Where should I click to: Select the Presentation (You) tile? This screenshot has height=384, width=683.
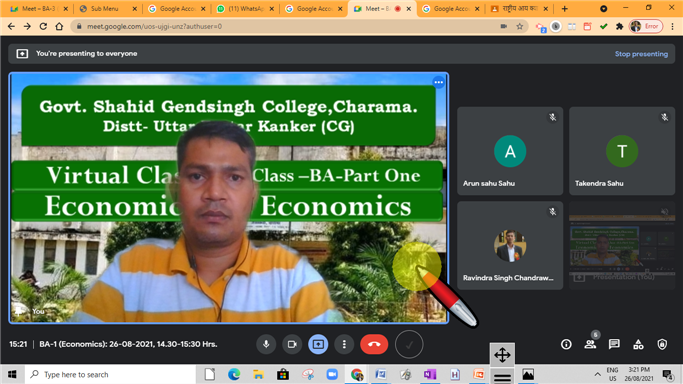click(622, 246)
